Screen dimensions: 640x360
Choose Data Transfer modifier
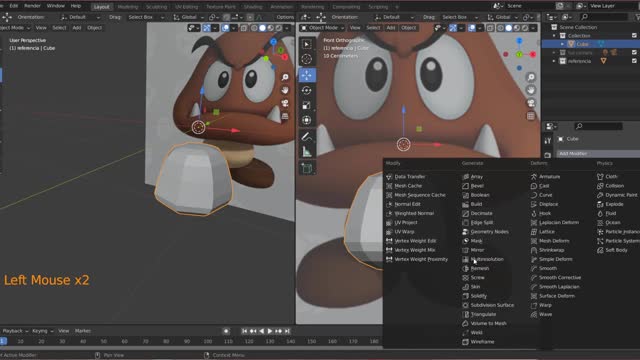click(x=406, y=177)
